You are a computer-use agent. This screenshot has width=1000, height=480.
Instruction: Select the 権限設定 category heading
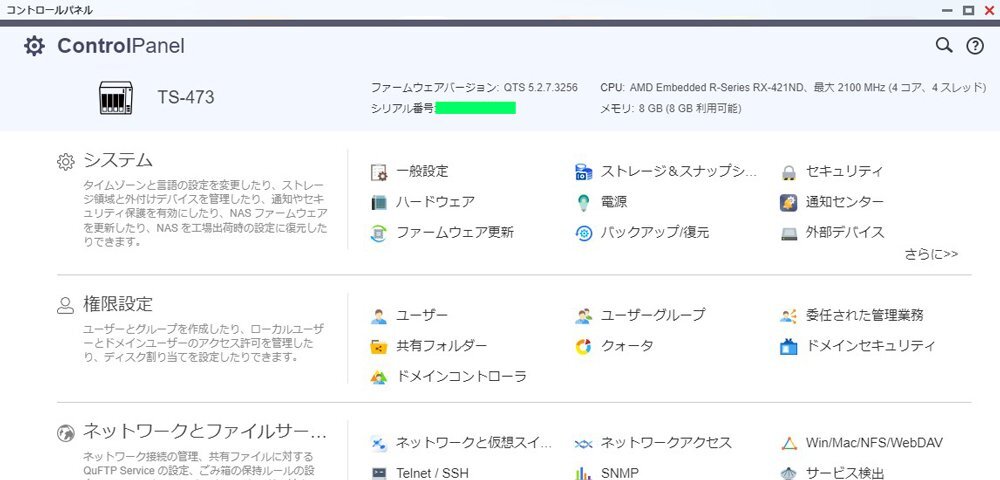[x=117, y=304]
